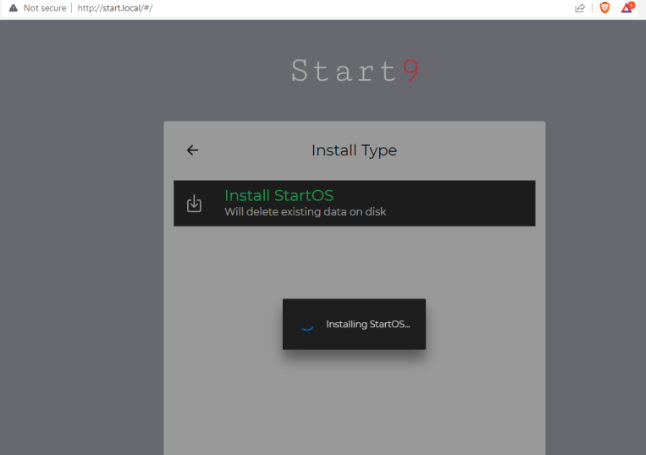Image resolution: width=646 pixels, height=455 pixels.
Task: Click "Will delete existing data on disk" text
Action: 305,212
